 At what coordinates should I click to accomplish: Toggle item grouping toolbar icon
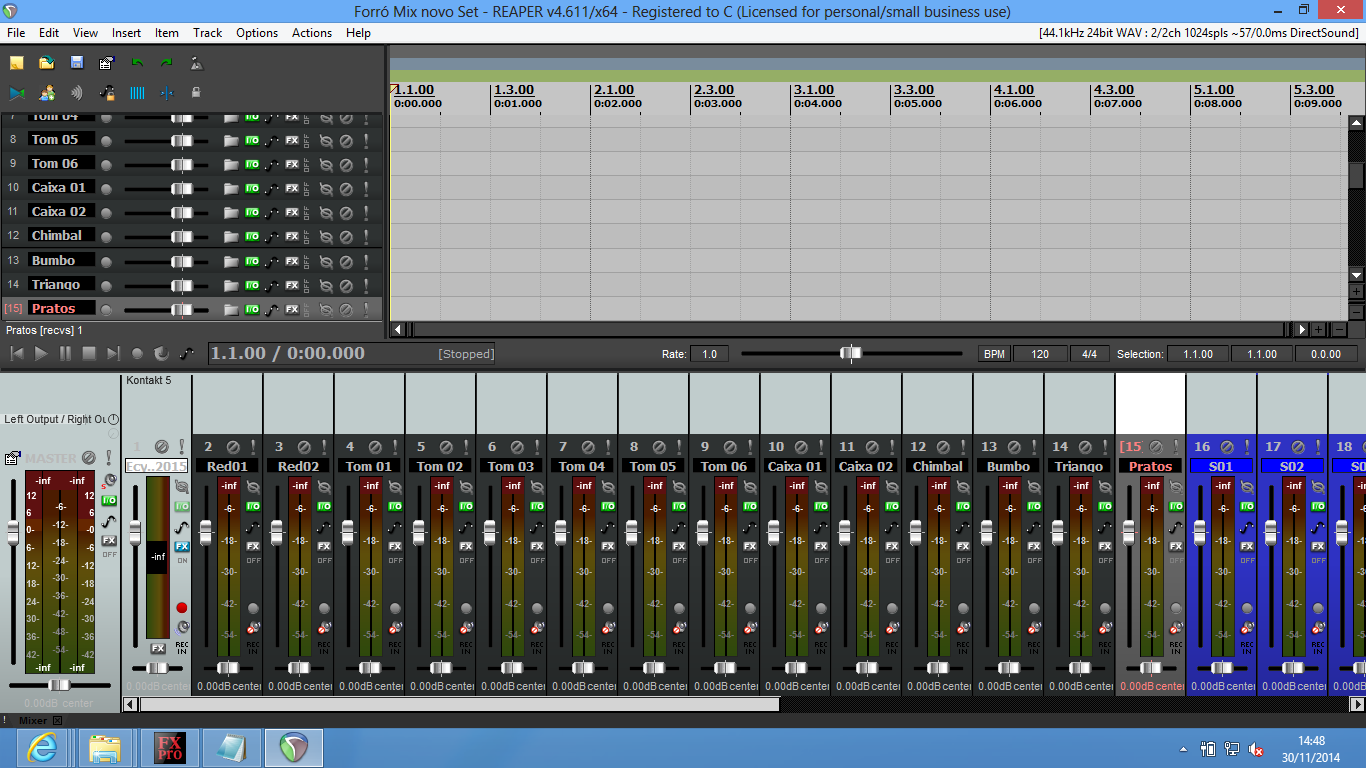[x=46, y=93]
